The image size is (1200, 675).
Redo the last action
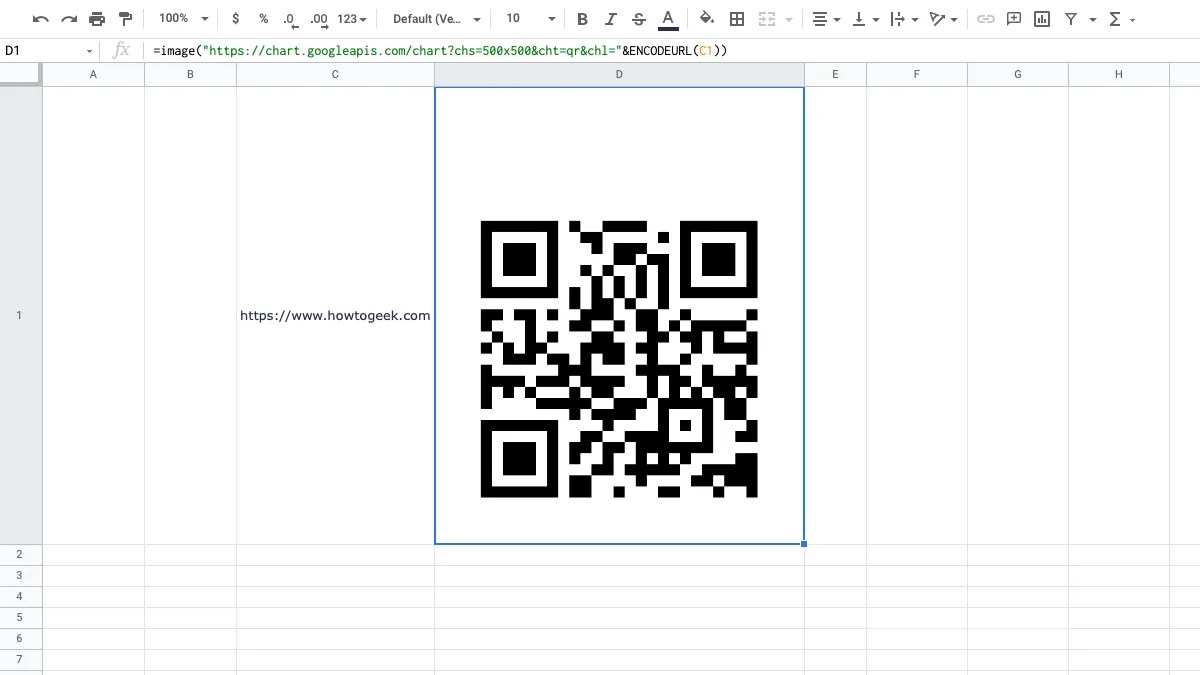[68, 18]
